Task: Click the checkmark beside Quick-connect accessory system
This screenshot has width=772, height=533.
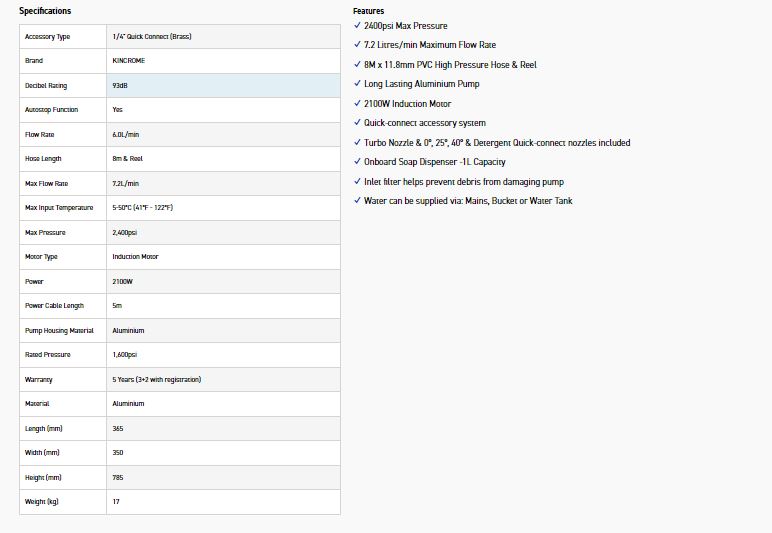Action: (357, 123)
